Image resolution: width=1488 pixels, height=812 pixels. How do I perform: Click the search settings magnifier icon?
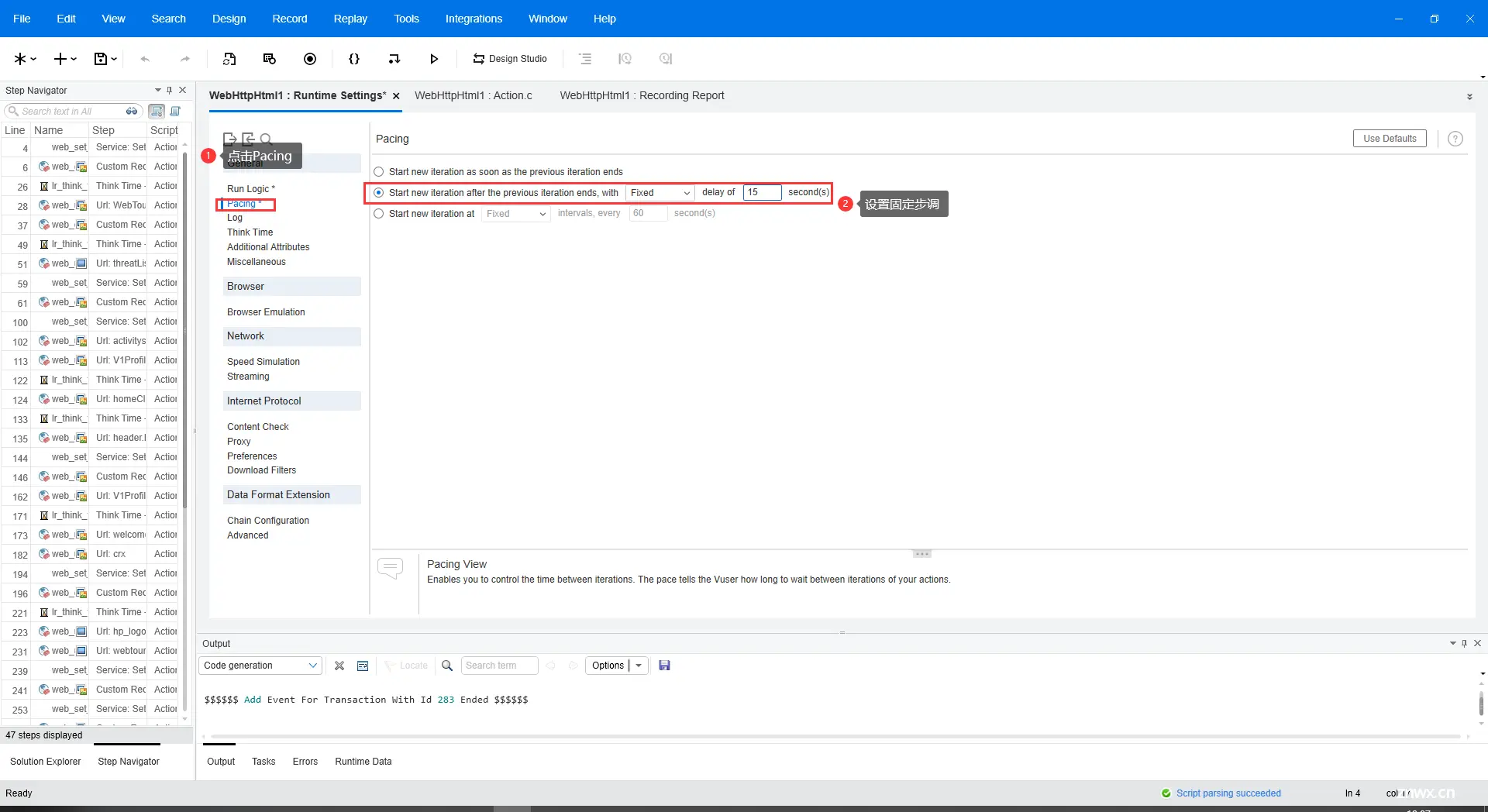266,139
